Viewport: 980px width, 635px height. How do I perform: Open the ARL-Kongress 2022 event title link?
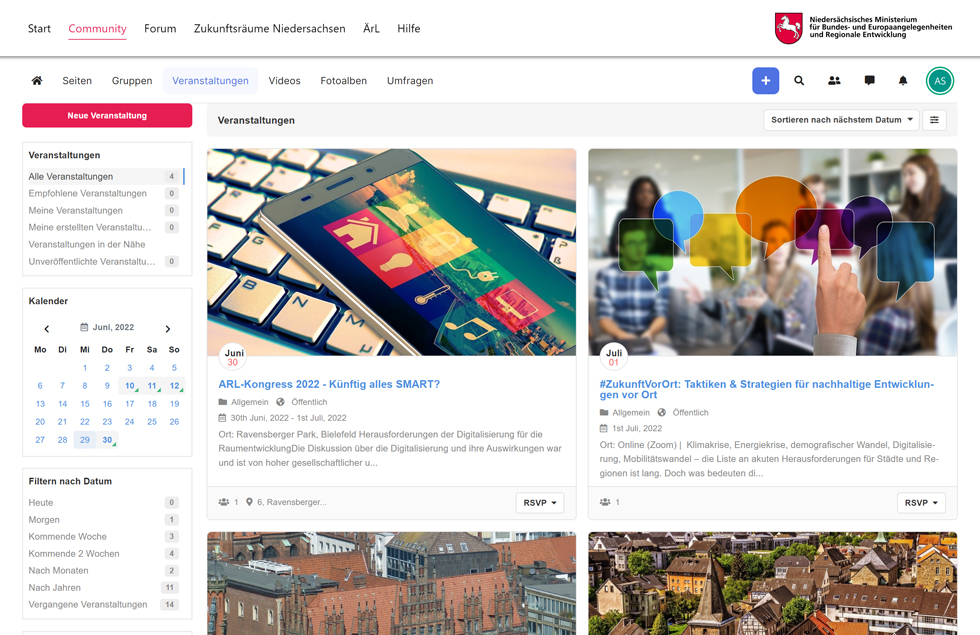[x=329, y=384]
